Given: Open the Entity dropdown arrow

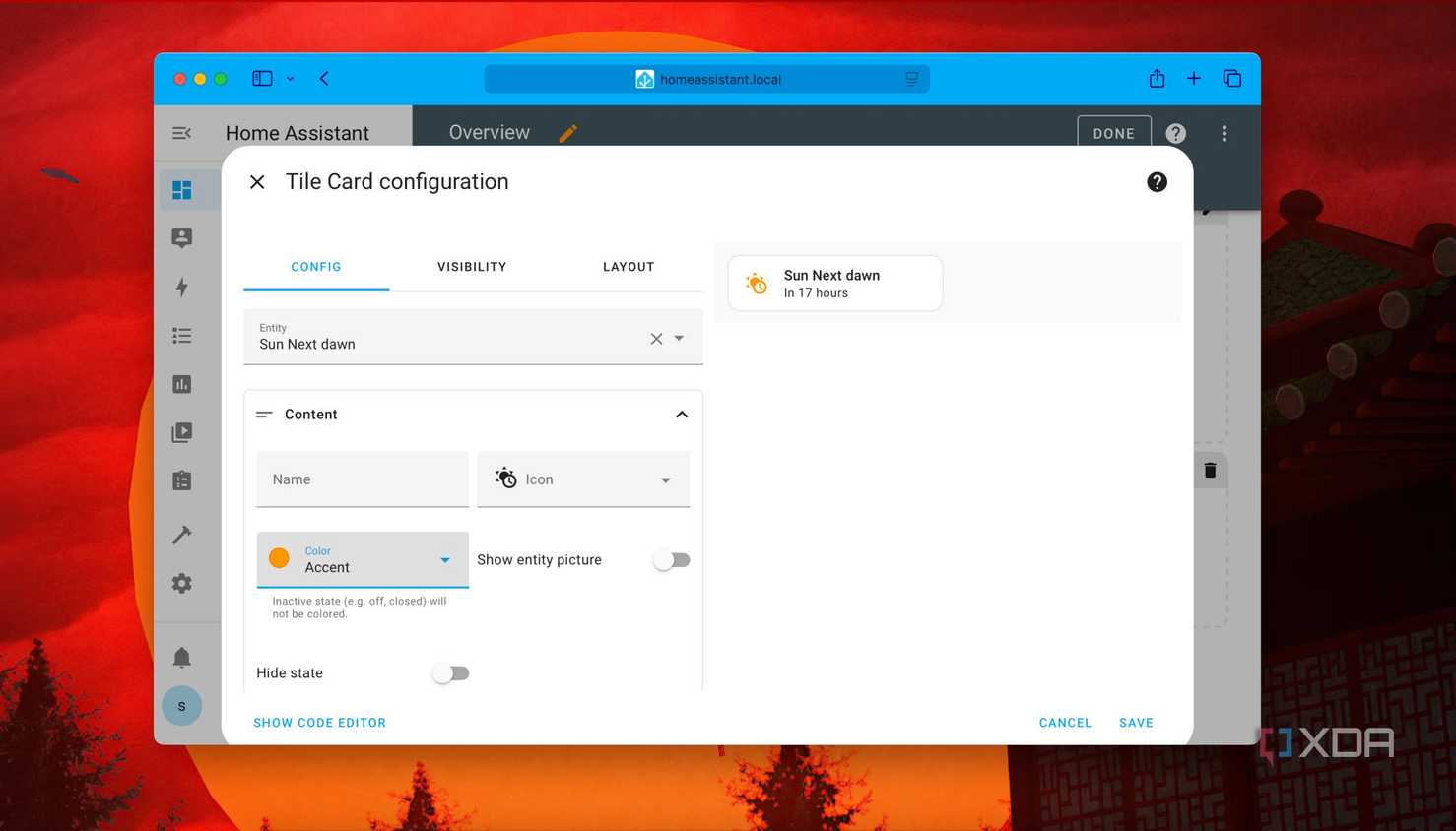Looking at the screenshot, I should coord(679,339).
